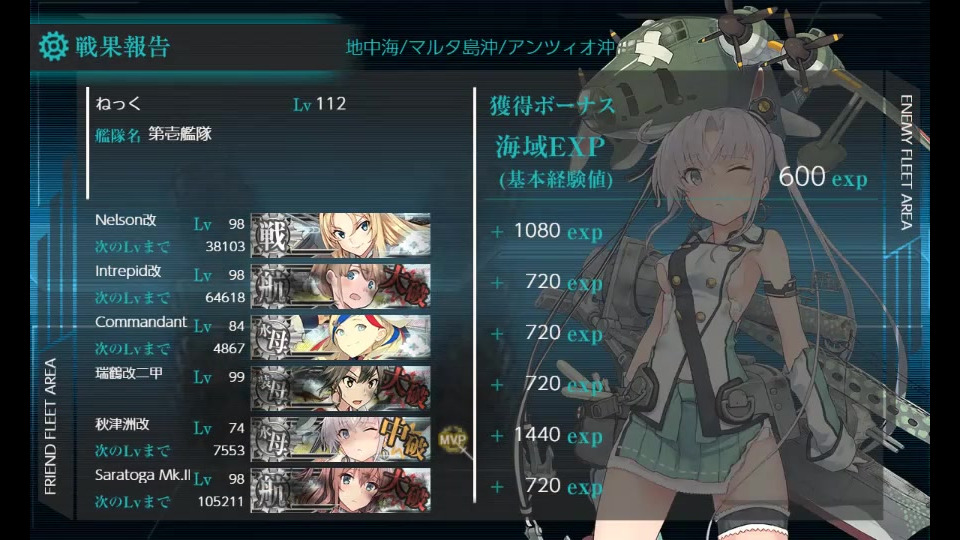Click the MVP badge next to 秋津洲改
960x540 pixels.
[452, 439]
